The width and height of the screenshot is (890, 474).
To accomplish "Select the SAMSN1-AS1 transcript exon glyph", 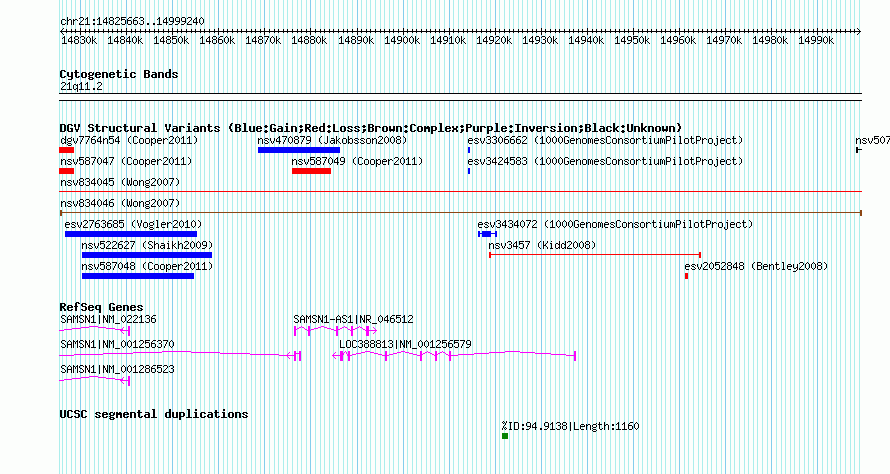I will coord(335,330).
